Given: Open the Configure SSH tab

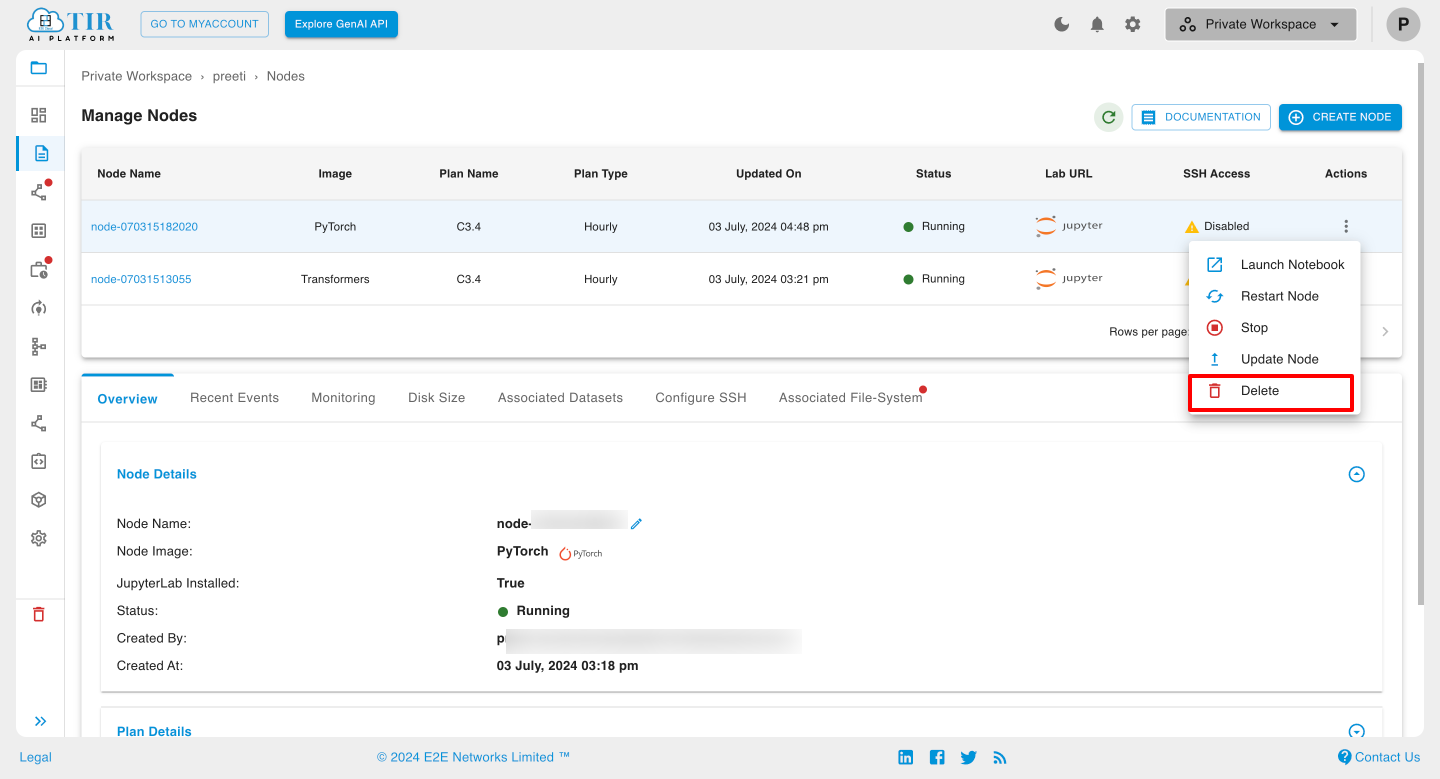Looking at the screenshot, I should point(701,398).
